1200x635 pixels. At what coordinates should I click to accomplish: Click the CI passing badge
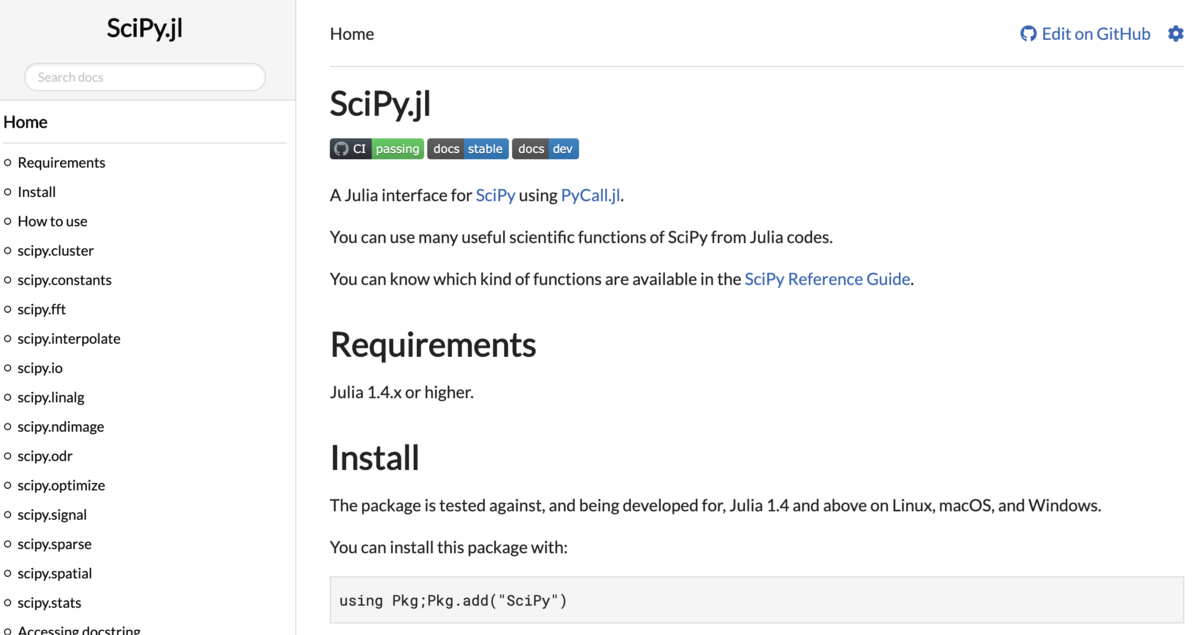pyautogui.click(x=377, y=149)
